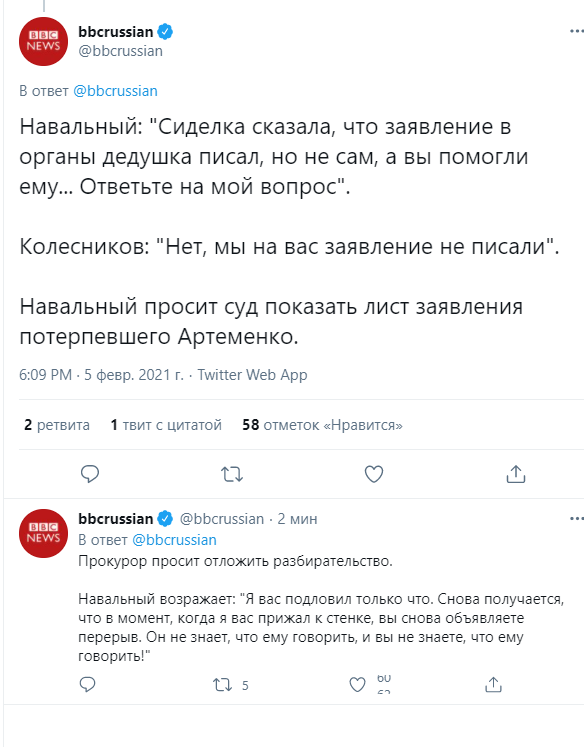Open the 6:09 PM 5 февр. 2021 timestamp

[x=101, y=375]
